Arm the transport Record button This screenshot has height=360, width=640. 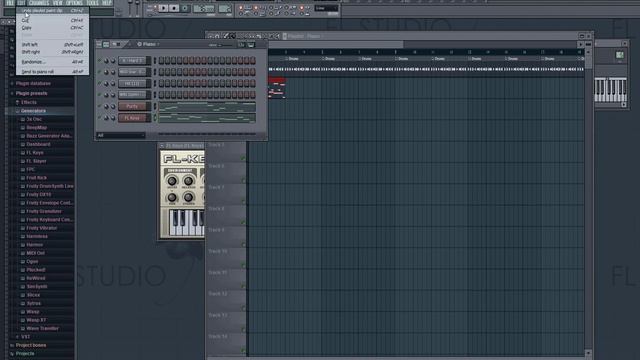184,8
